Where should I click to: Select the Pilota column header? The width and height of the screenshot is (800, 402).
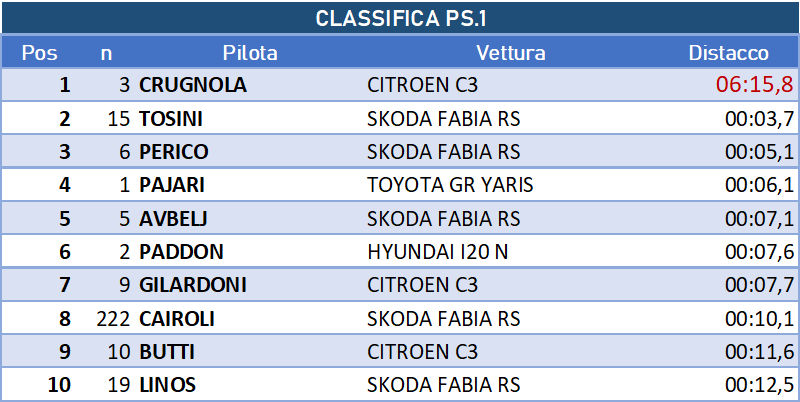(250, 53)
